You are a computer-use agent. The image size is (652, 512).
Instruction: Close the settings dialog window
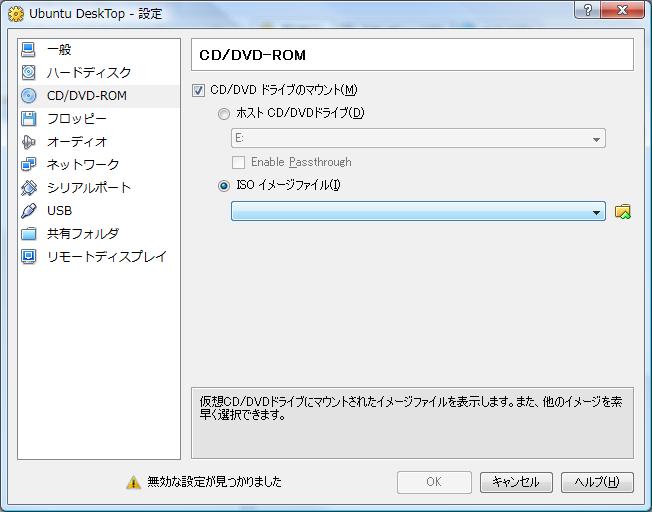pos(622,10)
